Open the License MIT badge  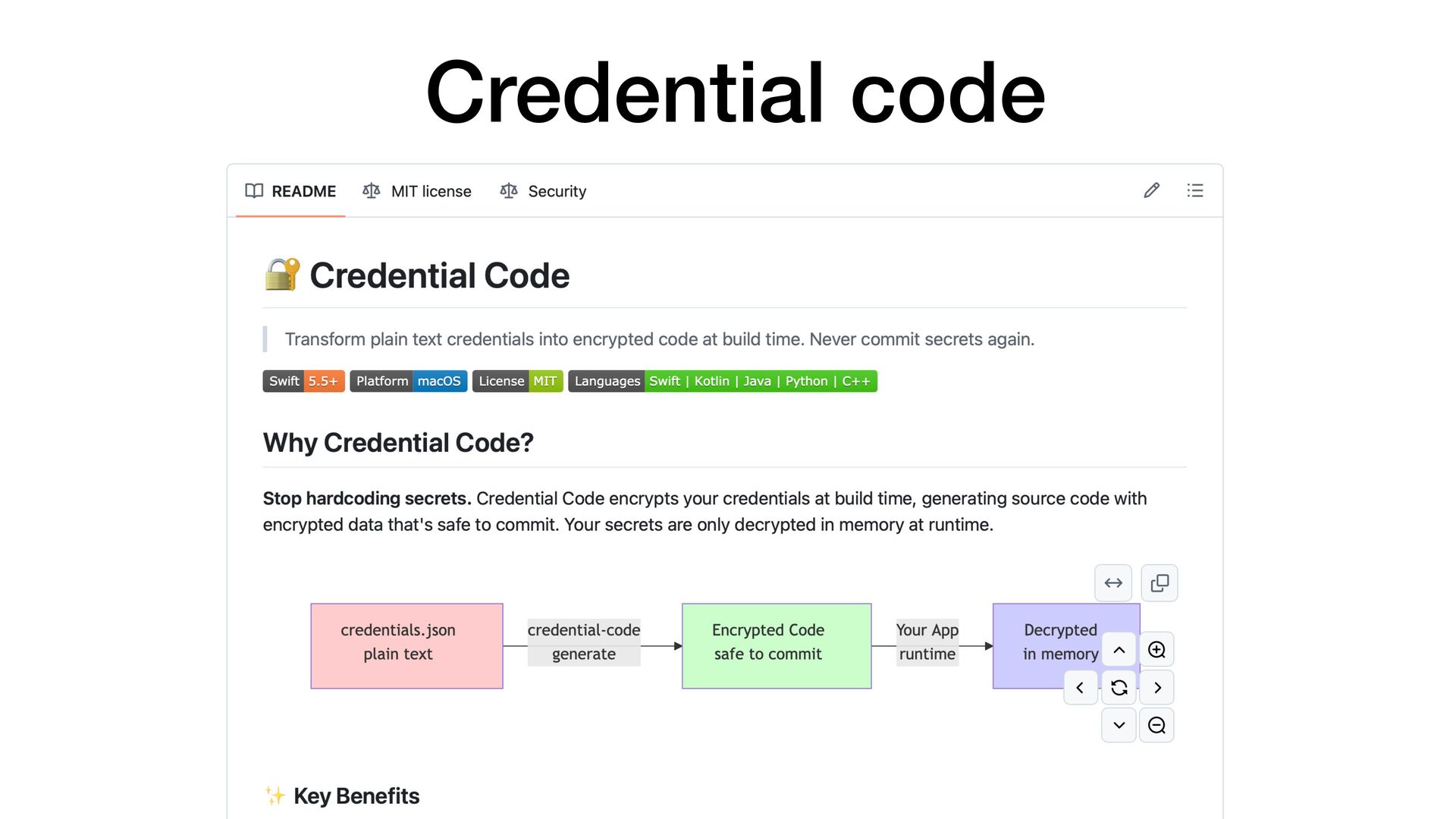coord(518,381)
